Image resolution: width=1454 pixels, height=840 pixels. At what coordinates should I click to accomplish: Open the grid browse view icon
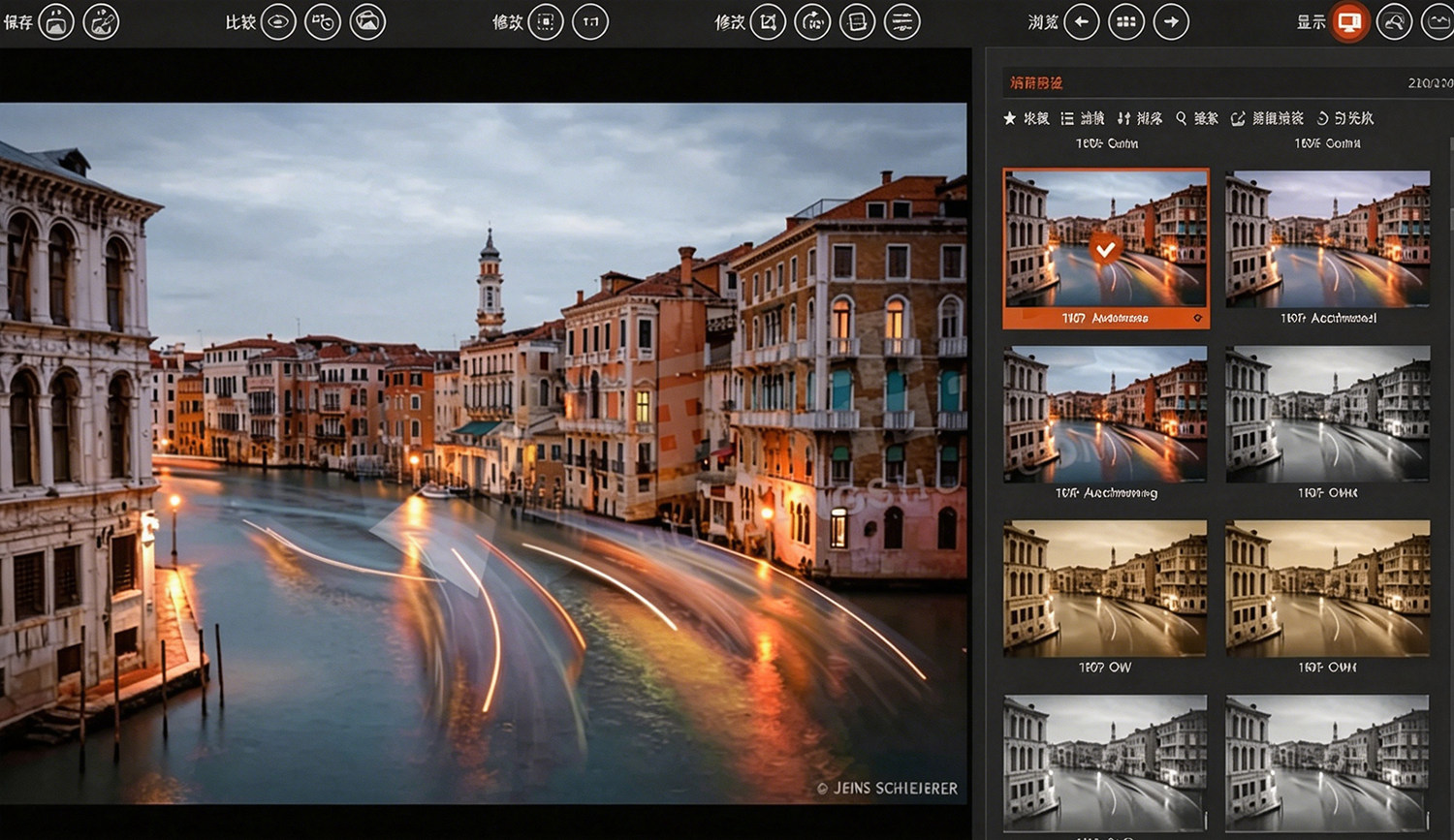(1126, 21)
